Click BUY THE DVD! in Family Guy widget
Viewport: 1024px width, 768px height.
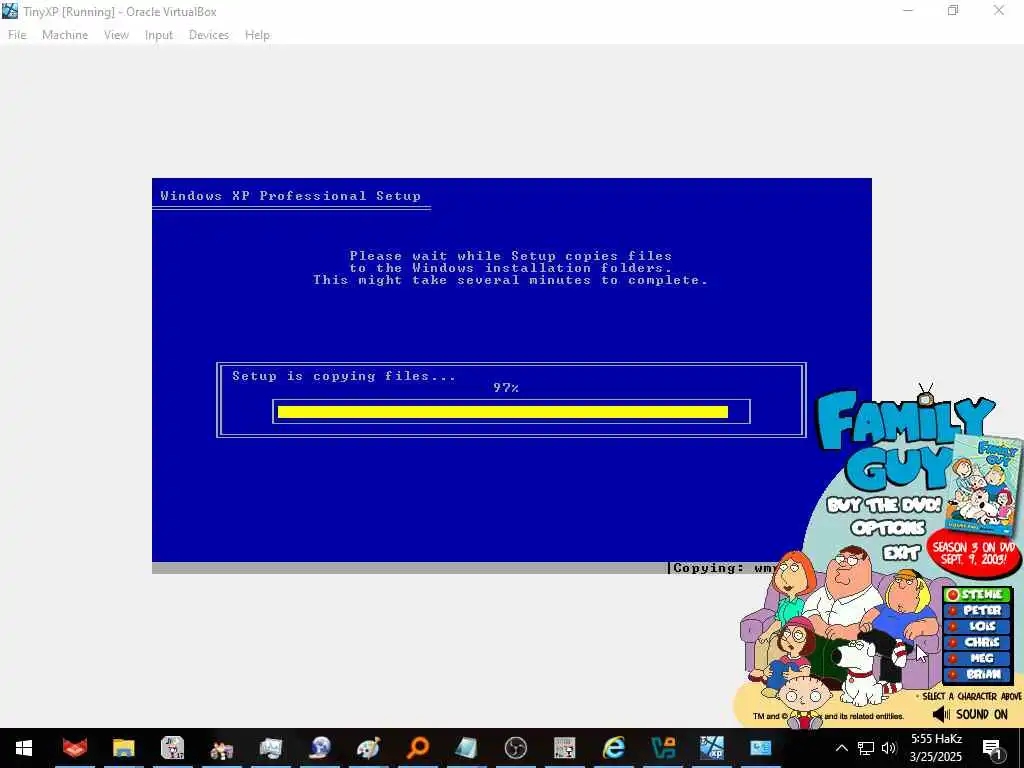click(884, 505)
